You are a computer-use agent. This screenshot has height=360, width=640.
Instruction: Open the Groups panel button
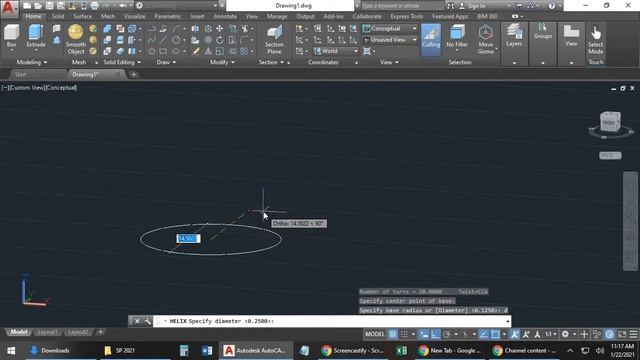pyautogui.click(x=542, y=32)
